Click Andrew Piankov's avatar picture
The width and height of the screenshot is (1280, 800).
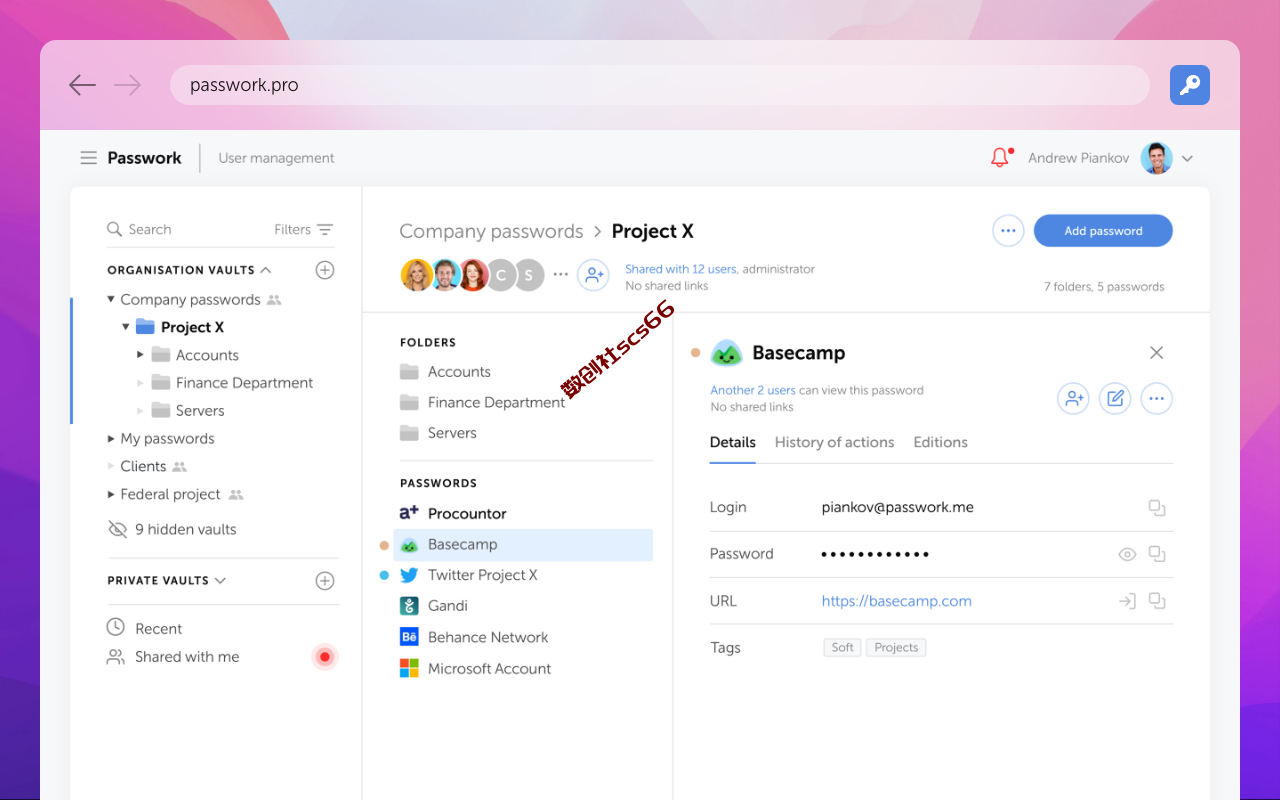[1156, 158]
